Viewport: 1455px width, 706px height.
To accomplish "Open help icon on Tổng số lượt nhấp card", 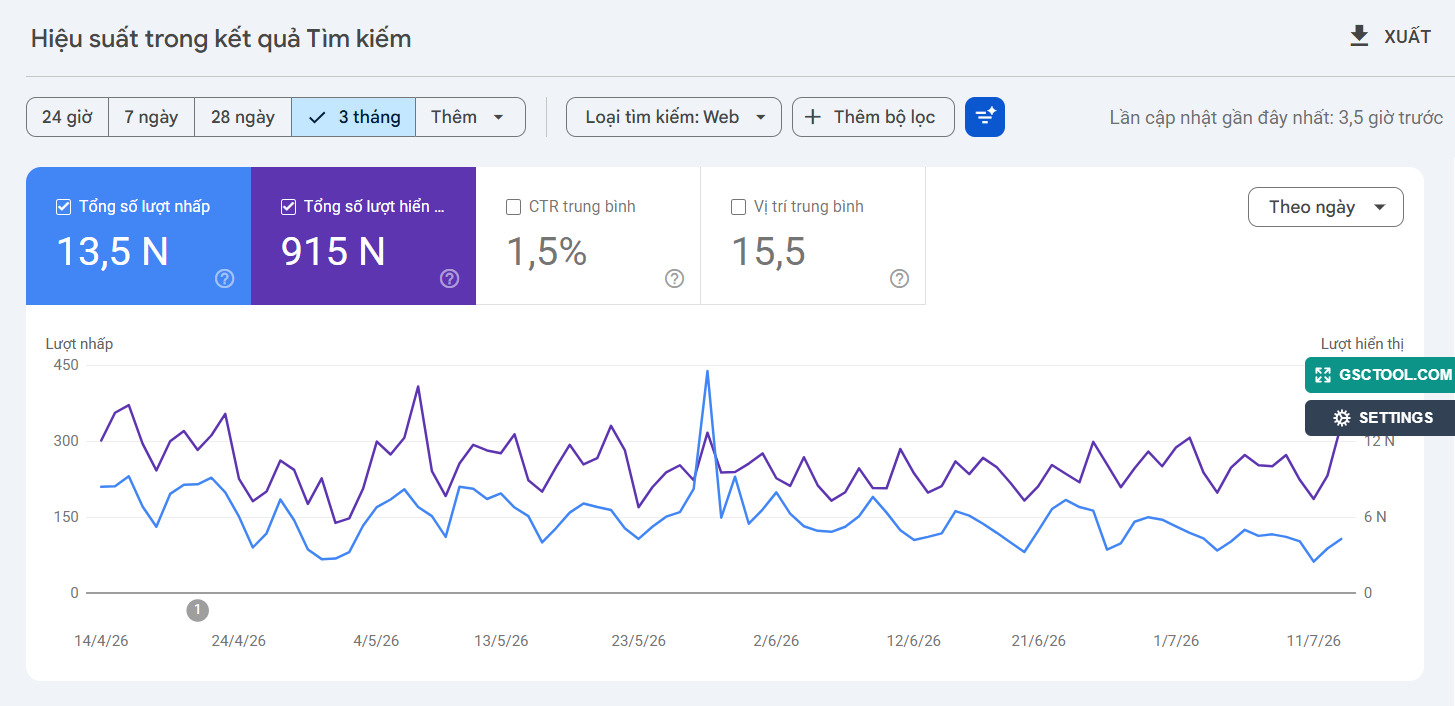I will click(x=225, y=279).
